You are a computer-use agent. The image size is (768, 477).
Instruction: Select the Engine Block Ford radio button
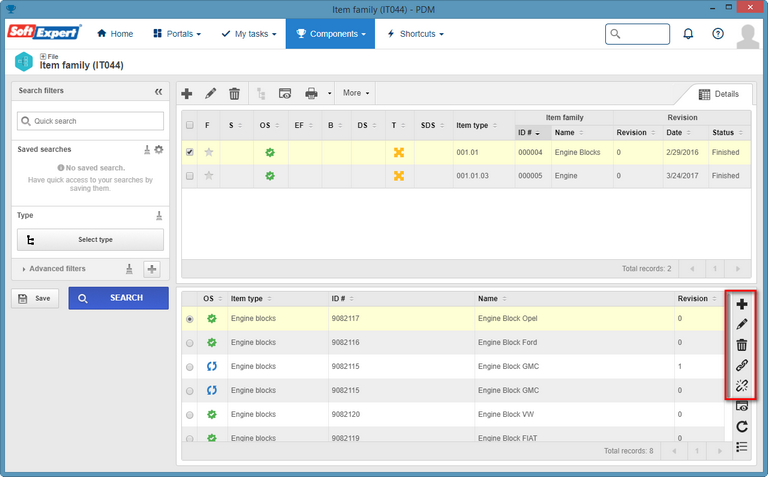click(x=190, y=343)
